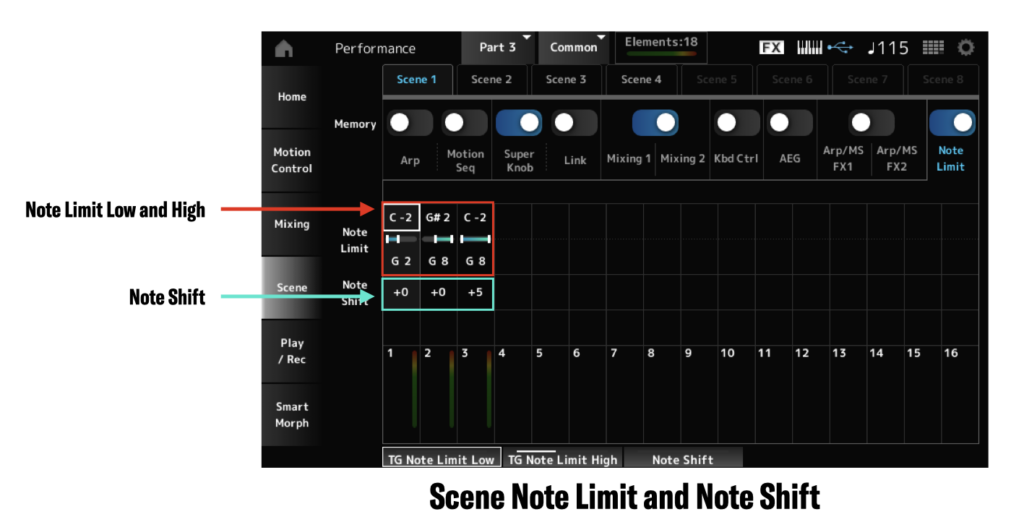Switch to Scene 2 tab

[x=492, y=80]
